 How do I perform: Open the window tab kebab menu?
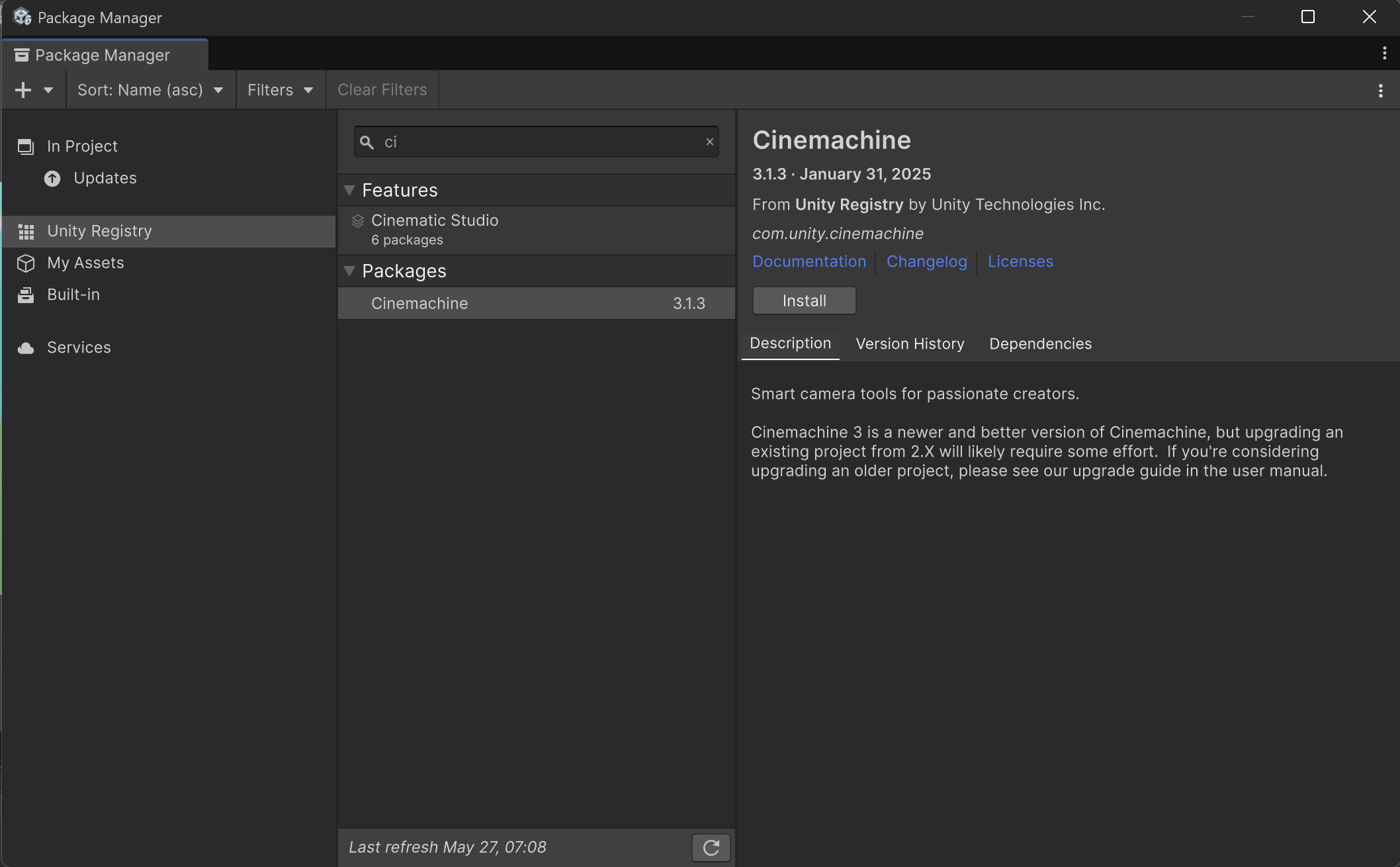coord(1384,53)
